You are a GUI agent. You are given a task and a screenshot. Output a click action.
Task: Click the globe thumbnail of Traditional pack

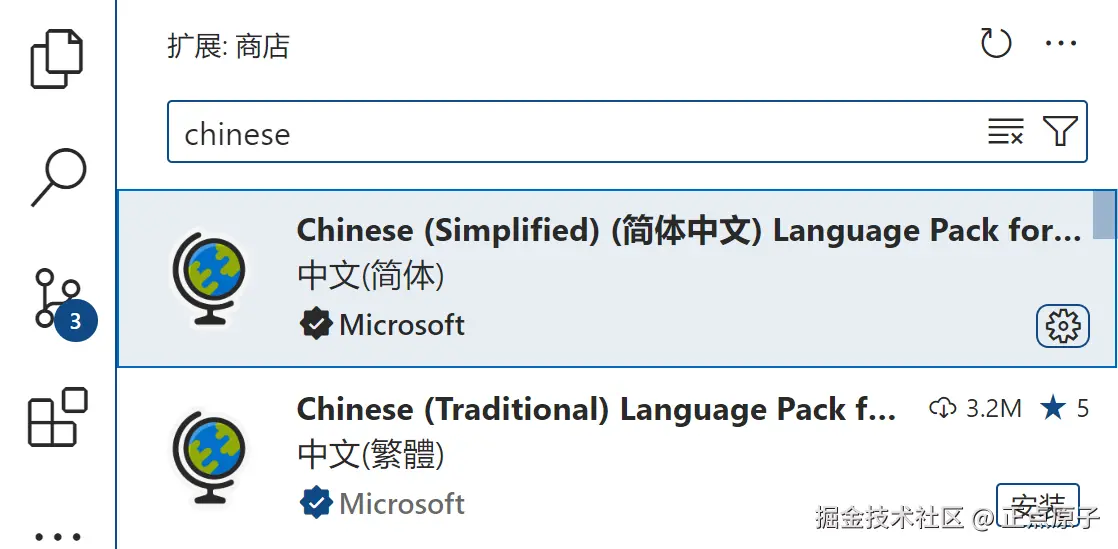(208, 457)
